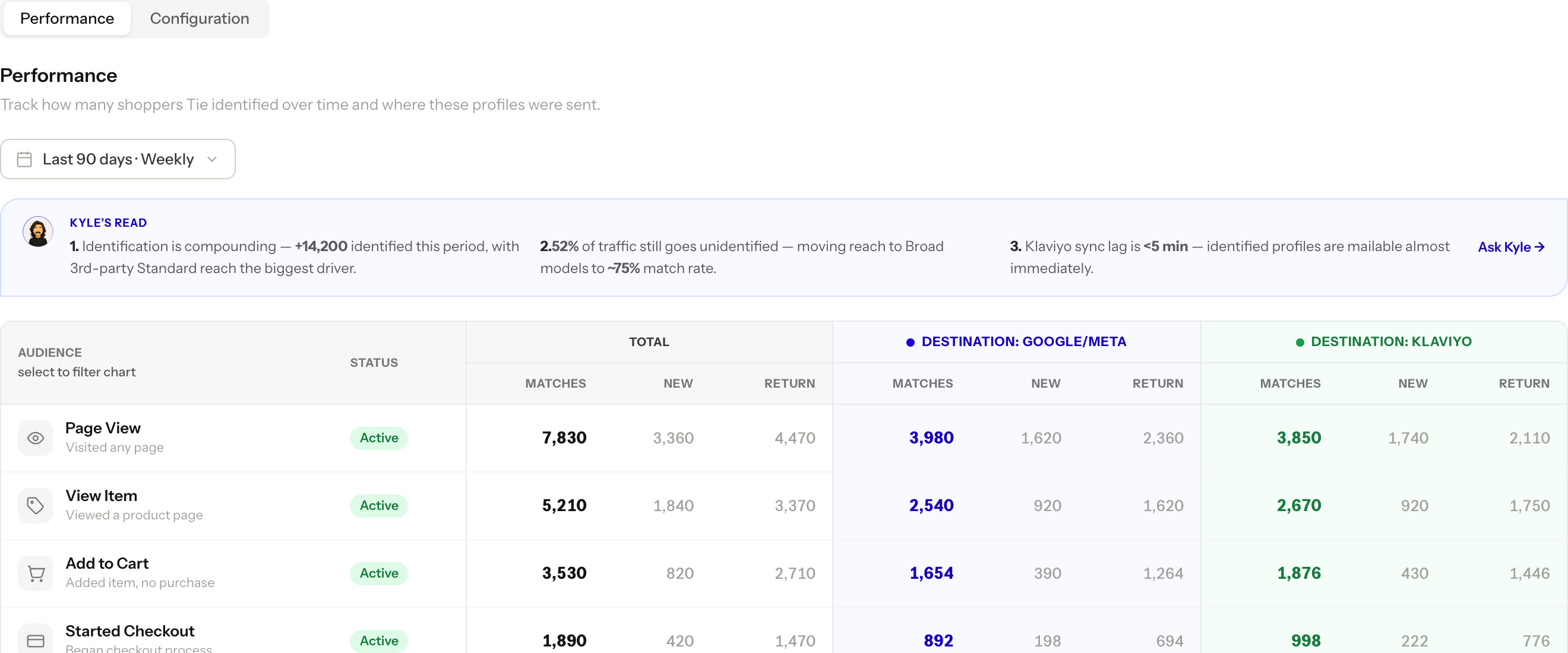
Task: Click total matches value 5,210
Action: pyautogui.click(x=564, y=505)
